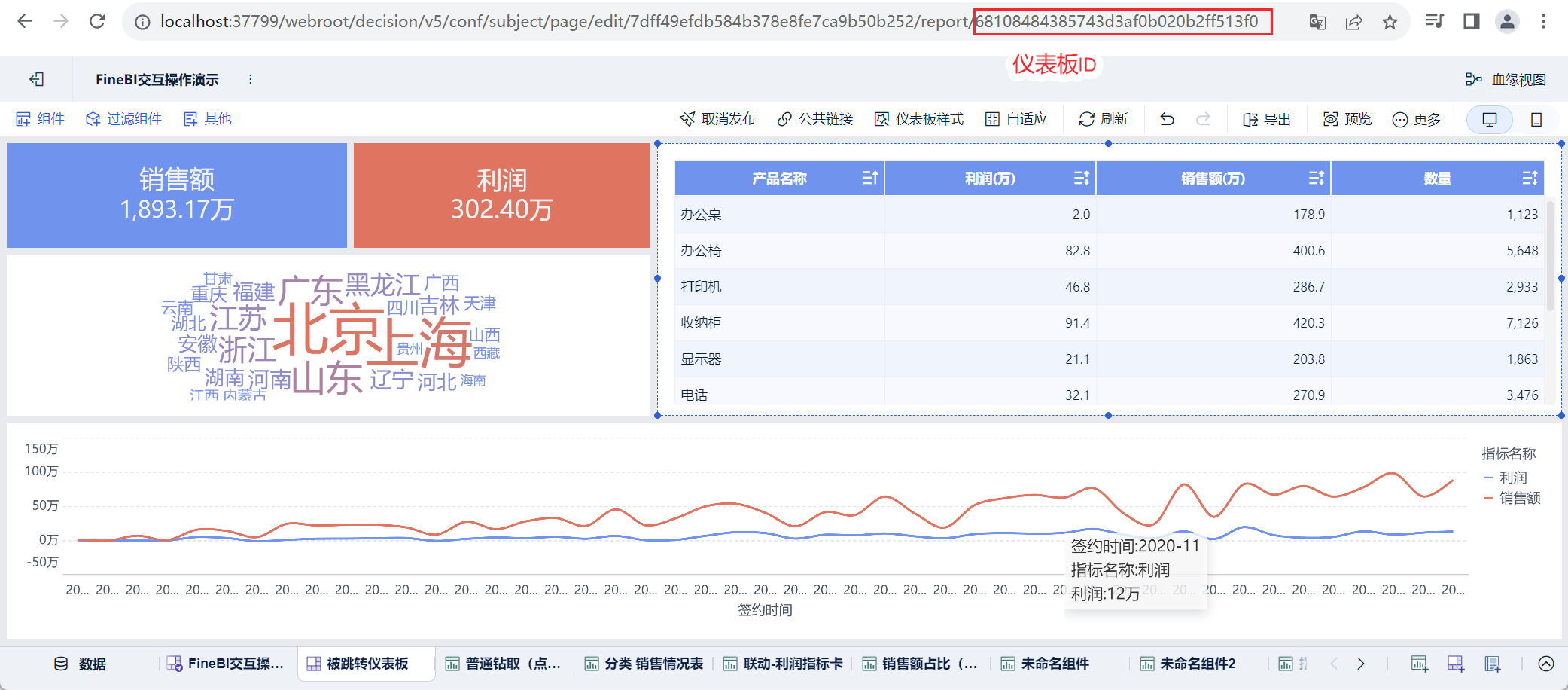Sort the 销售额(万) column
The width and height of the screenshot is (1568, 690).
[1316, 178]
